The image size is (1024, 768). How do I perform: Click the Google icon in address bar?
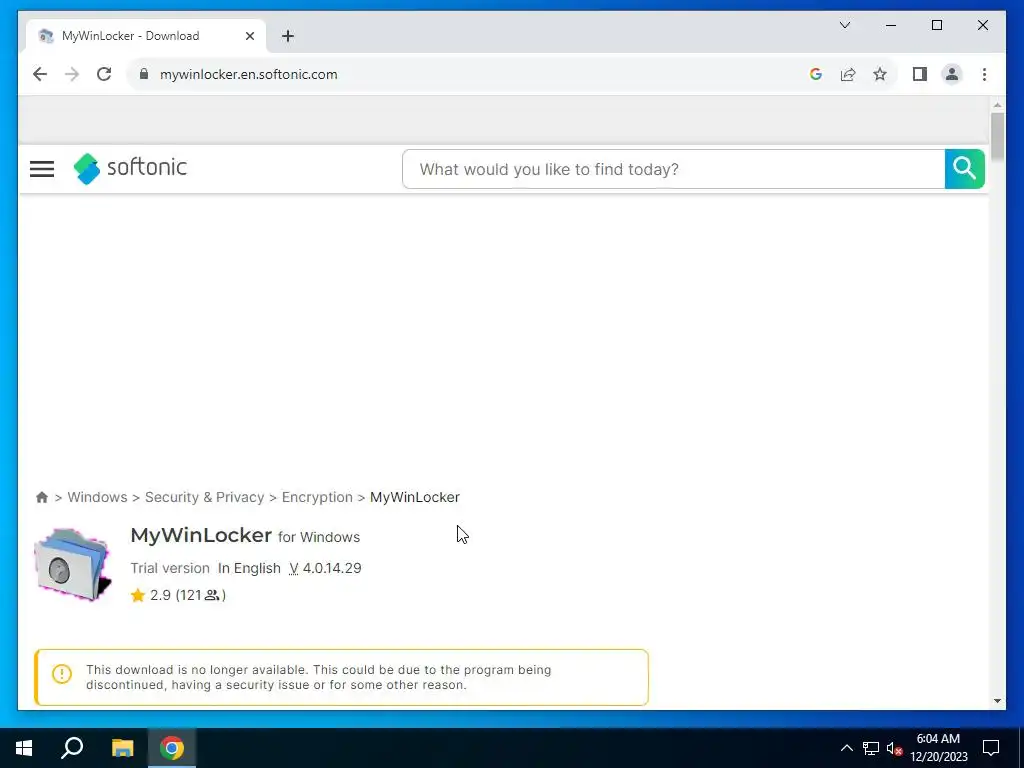coord(816,74)
